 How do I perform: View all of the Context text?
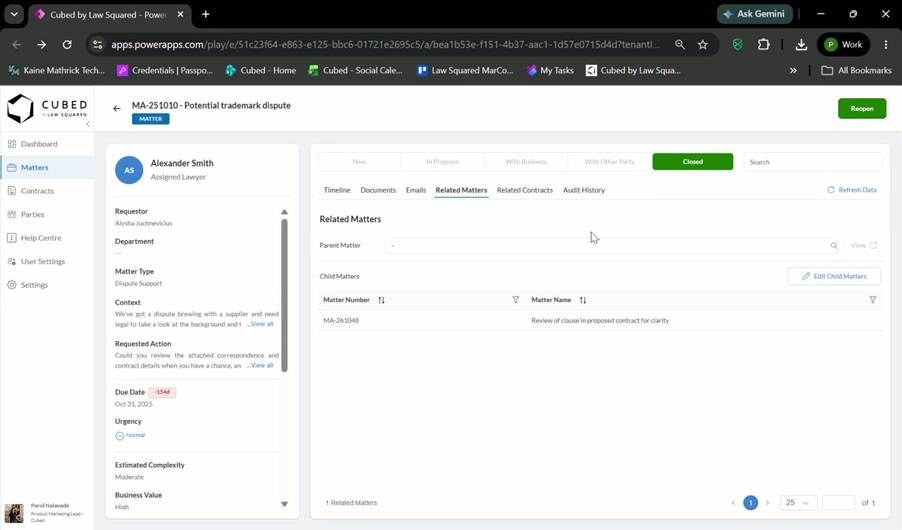click(x=261, y=324)
